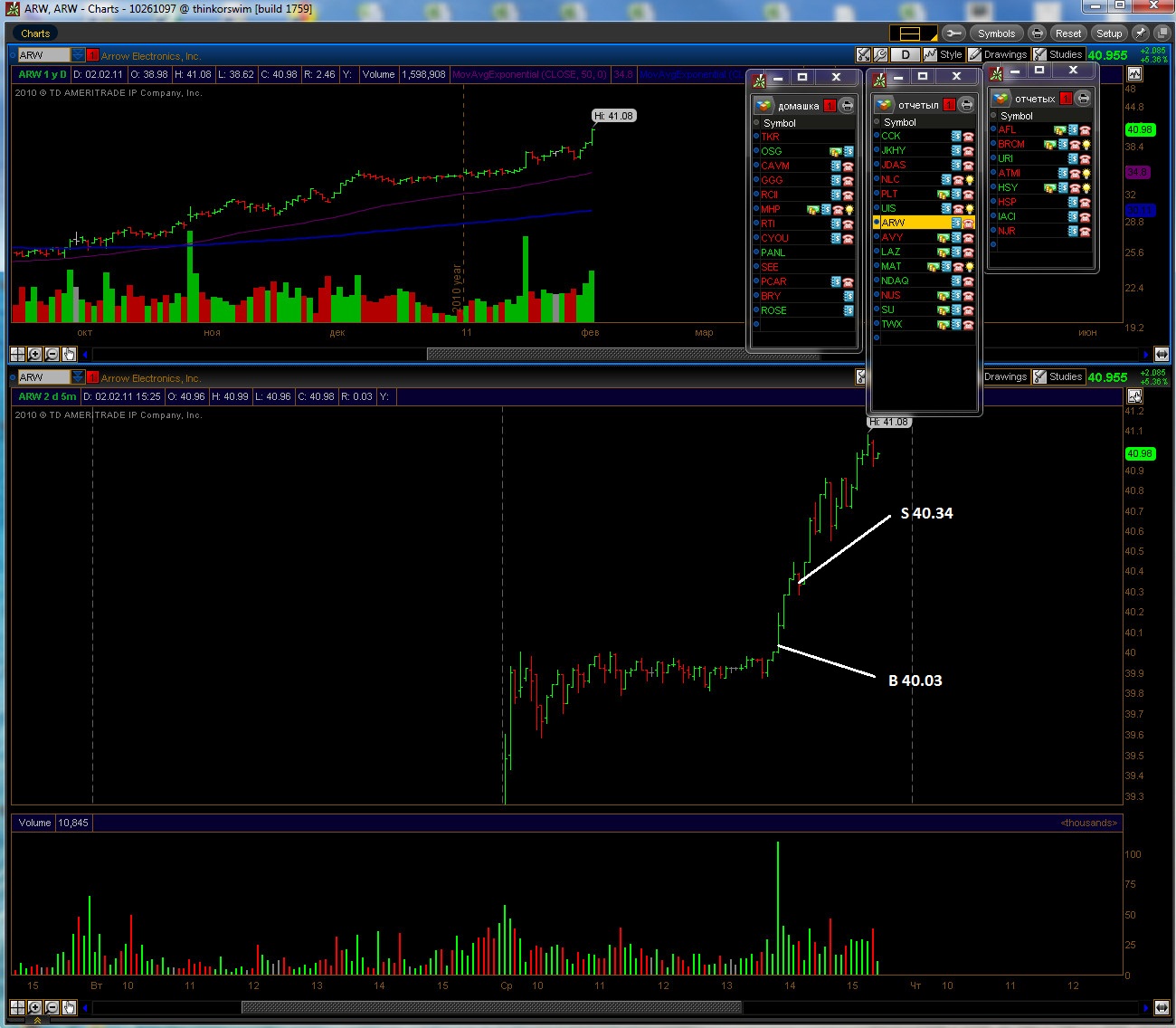The height and width of the screenshot is (1028, 1176).
Task: Click the Reset button
Action: pos(1068,33)
